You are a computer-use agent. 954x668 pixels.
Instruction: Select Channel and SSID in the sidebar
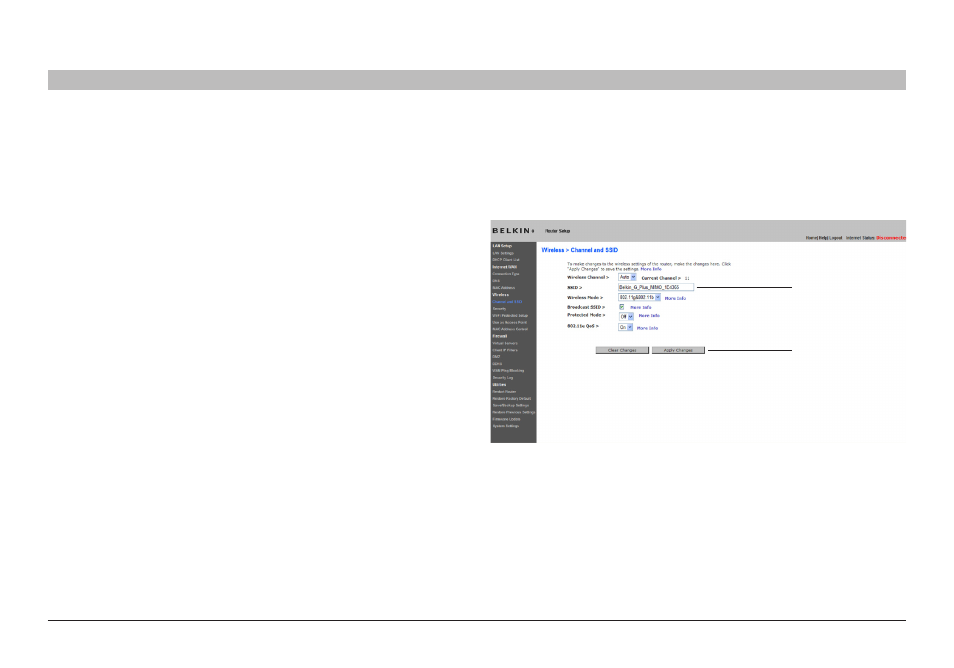(x=507, y=302)
